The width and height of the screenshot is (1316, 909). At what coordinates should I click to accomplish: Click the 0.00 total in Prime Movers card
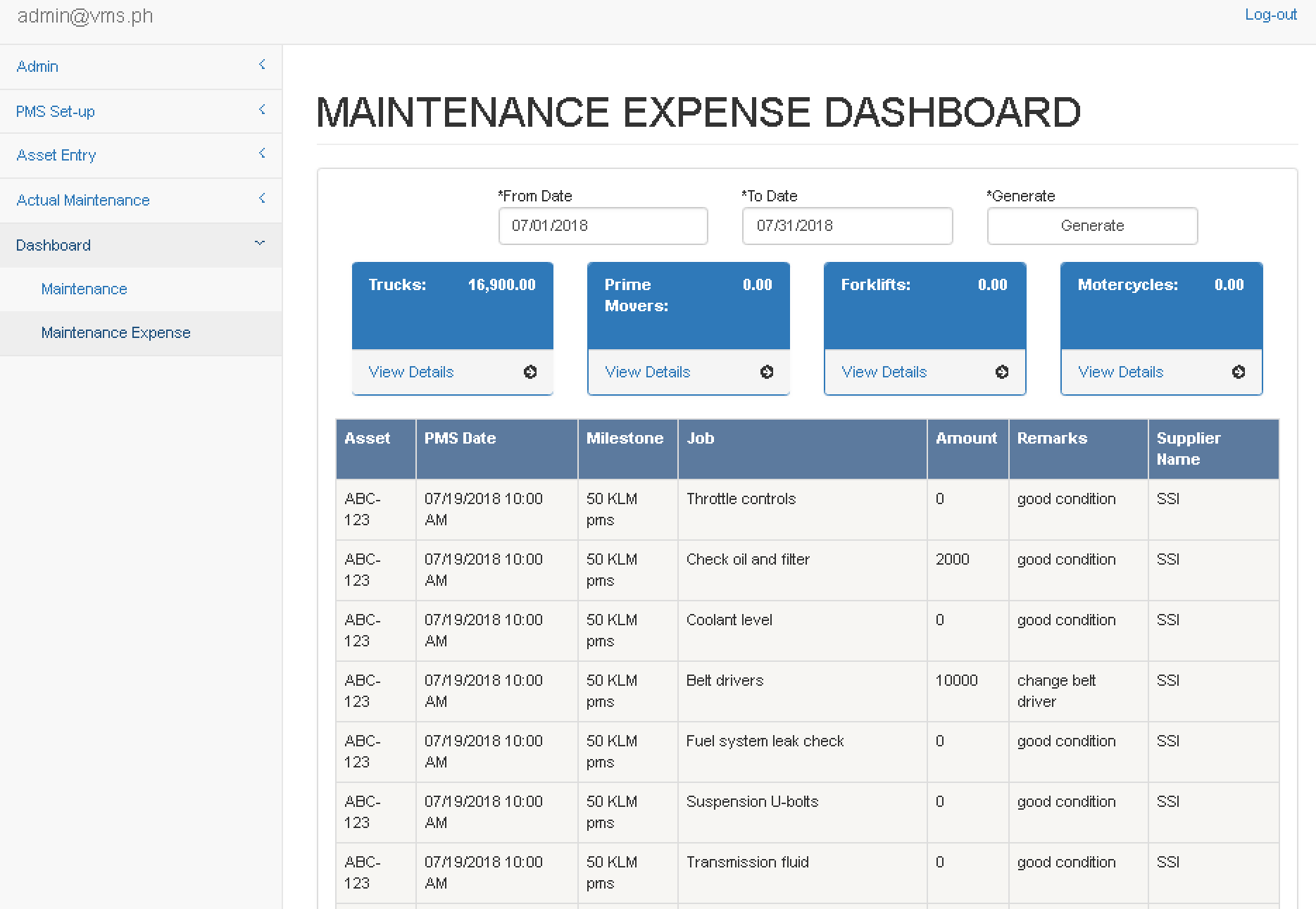757,284
